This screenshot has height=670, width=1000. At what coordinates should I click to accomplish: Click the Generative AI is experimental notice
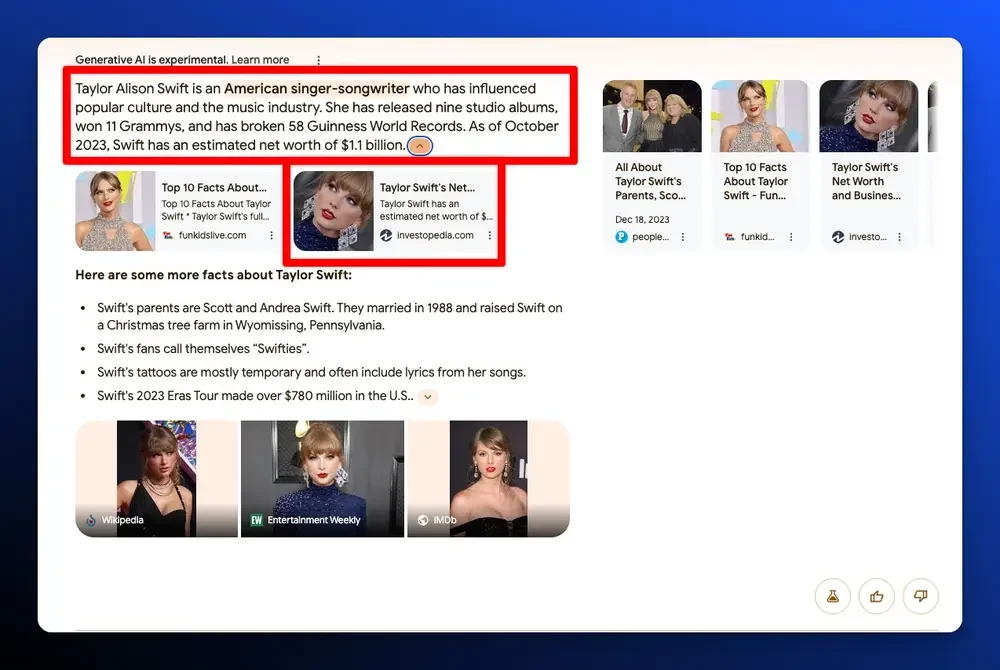(151, 60)
